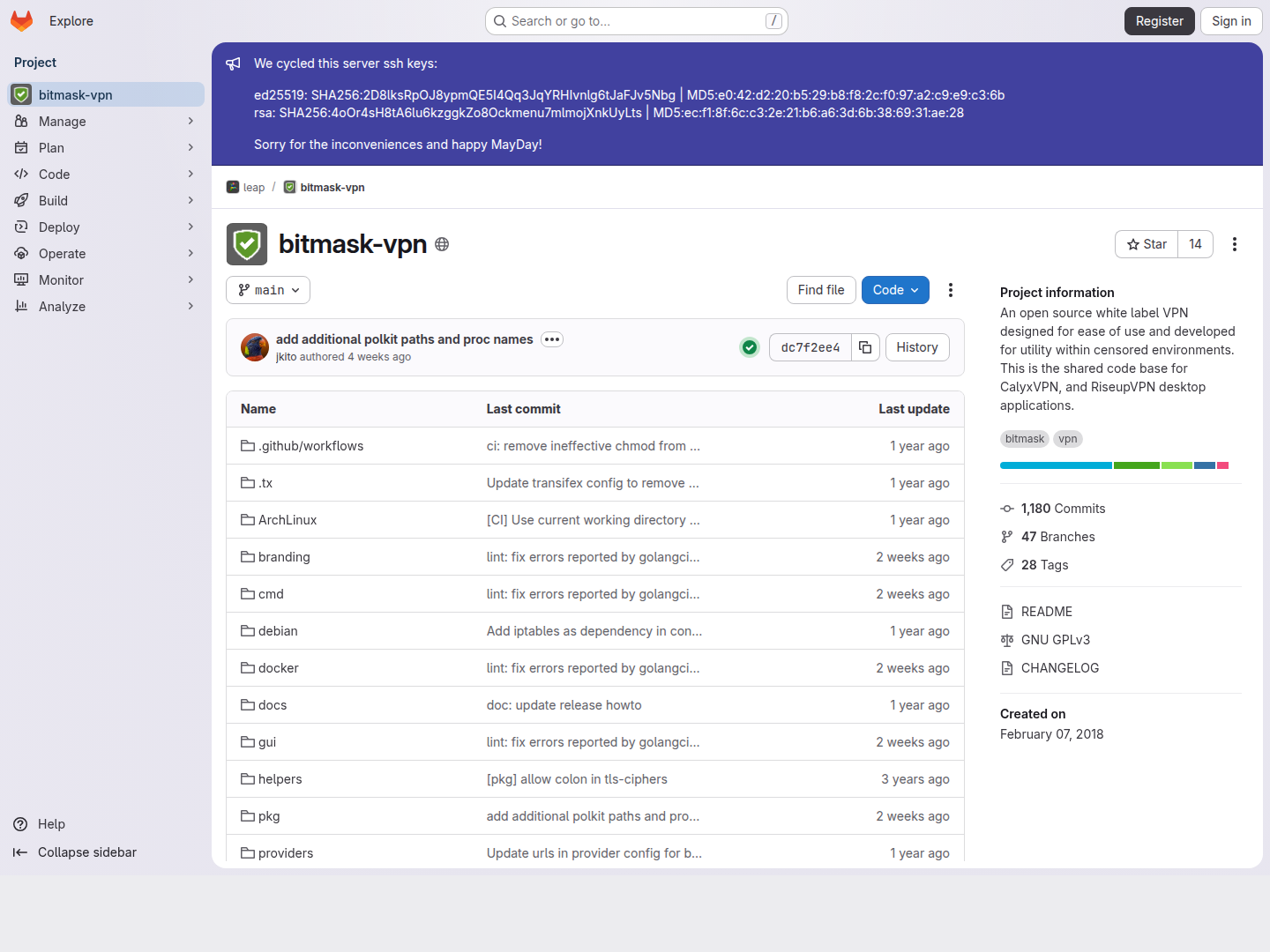Click the dark green language bar segment
1270x952 pixels.
pyautogui.click(x=1137, y=465)
